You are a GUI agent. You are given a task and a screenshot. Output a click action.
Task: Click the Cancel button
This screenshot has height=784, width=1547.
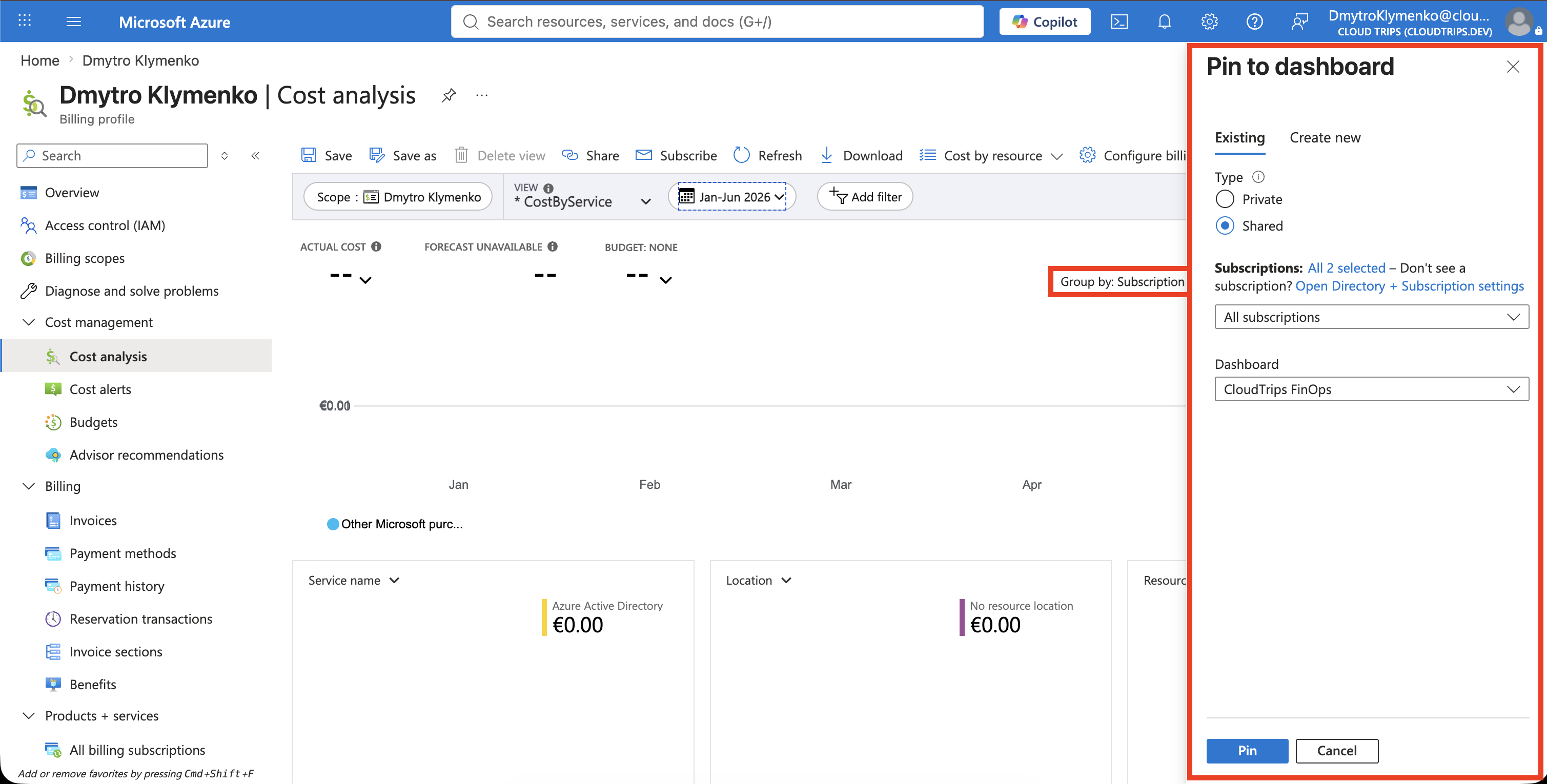(1336, 750)
